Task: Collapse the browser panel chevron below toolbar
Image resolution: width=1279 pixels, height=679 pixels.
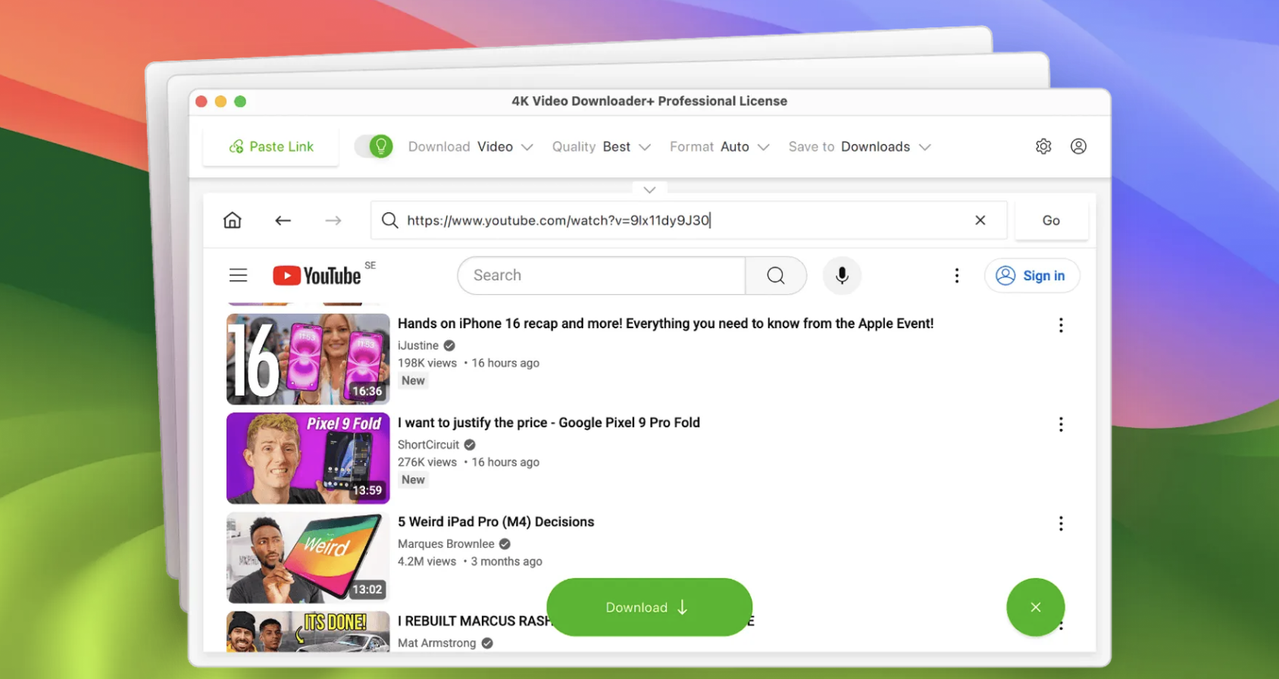Action: point(649,190)
